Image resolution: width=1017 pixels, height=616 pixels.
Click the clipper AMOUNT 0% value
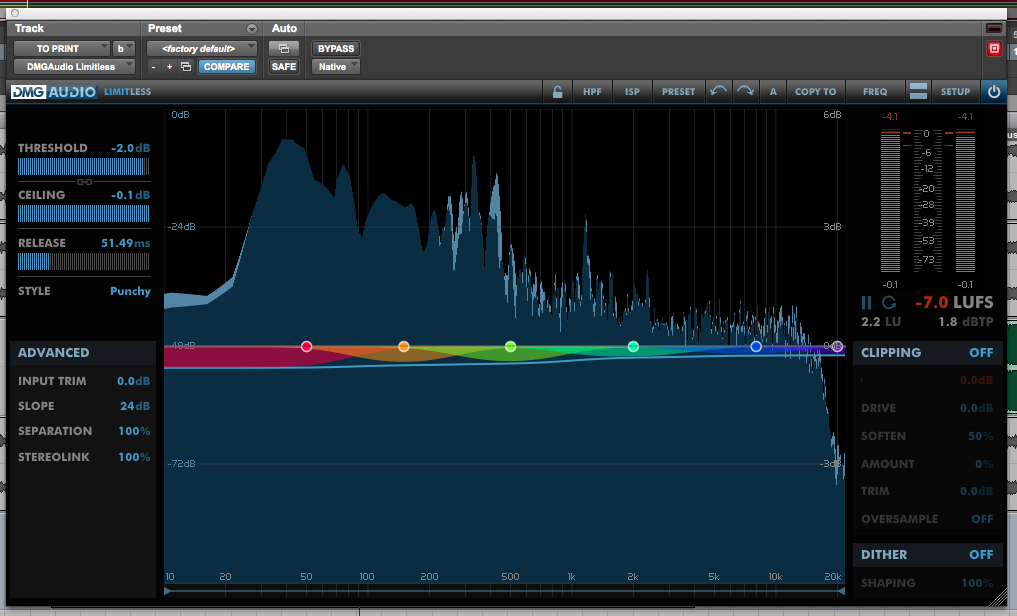[984, 464]
